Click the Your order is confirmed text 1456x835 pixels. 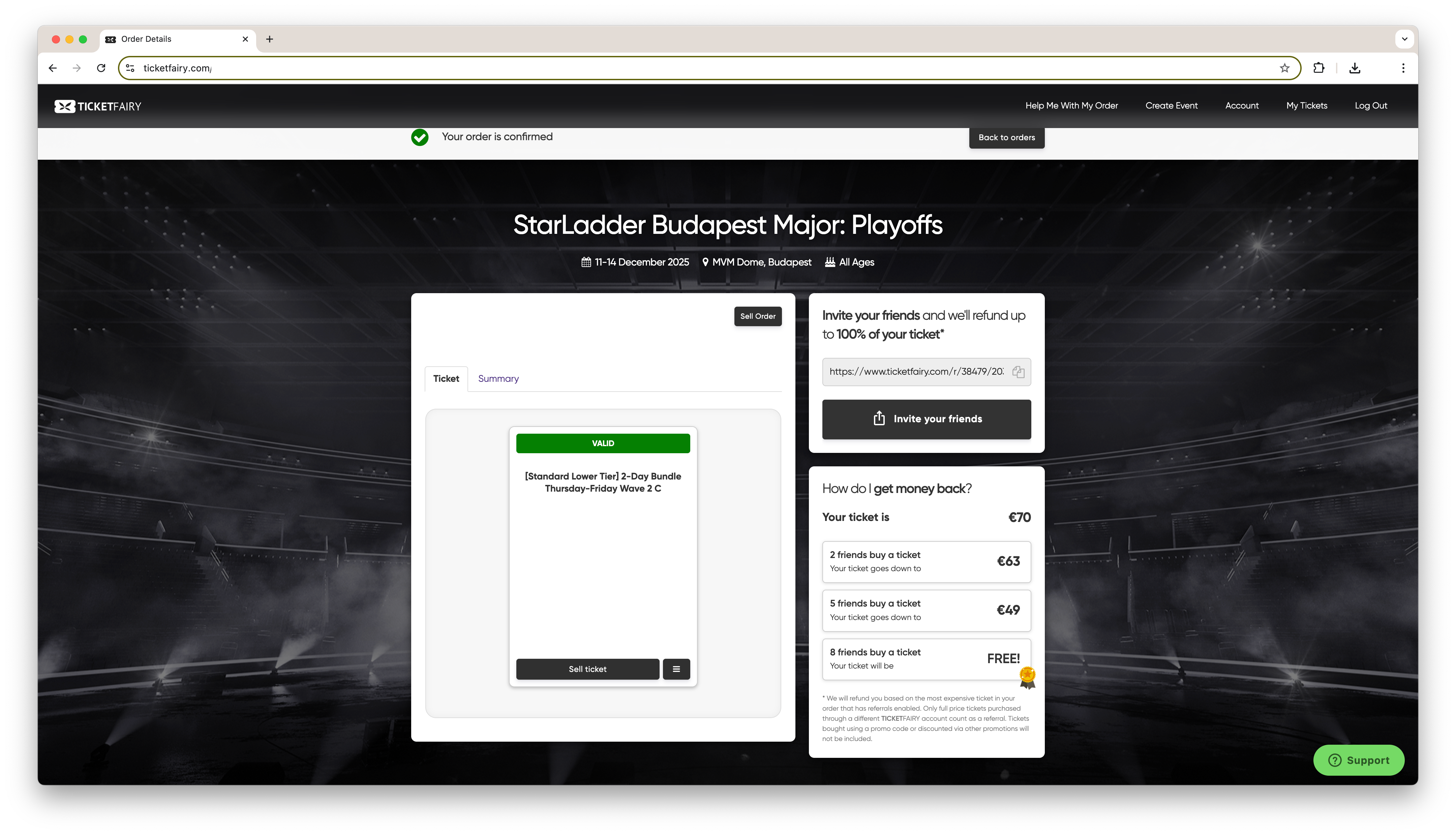(x=496, y=136)
